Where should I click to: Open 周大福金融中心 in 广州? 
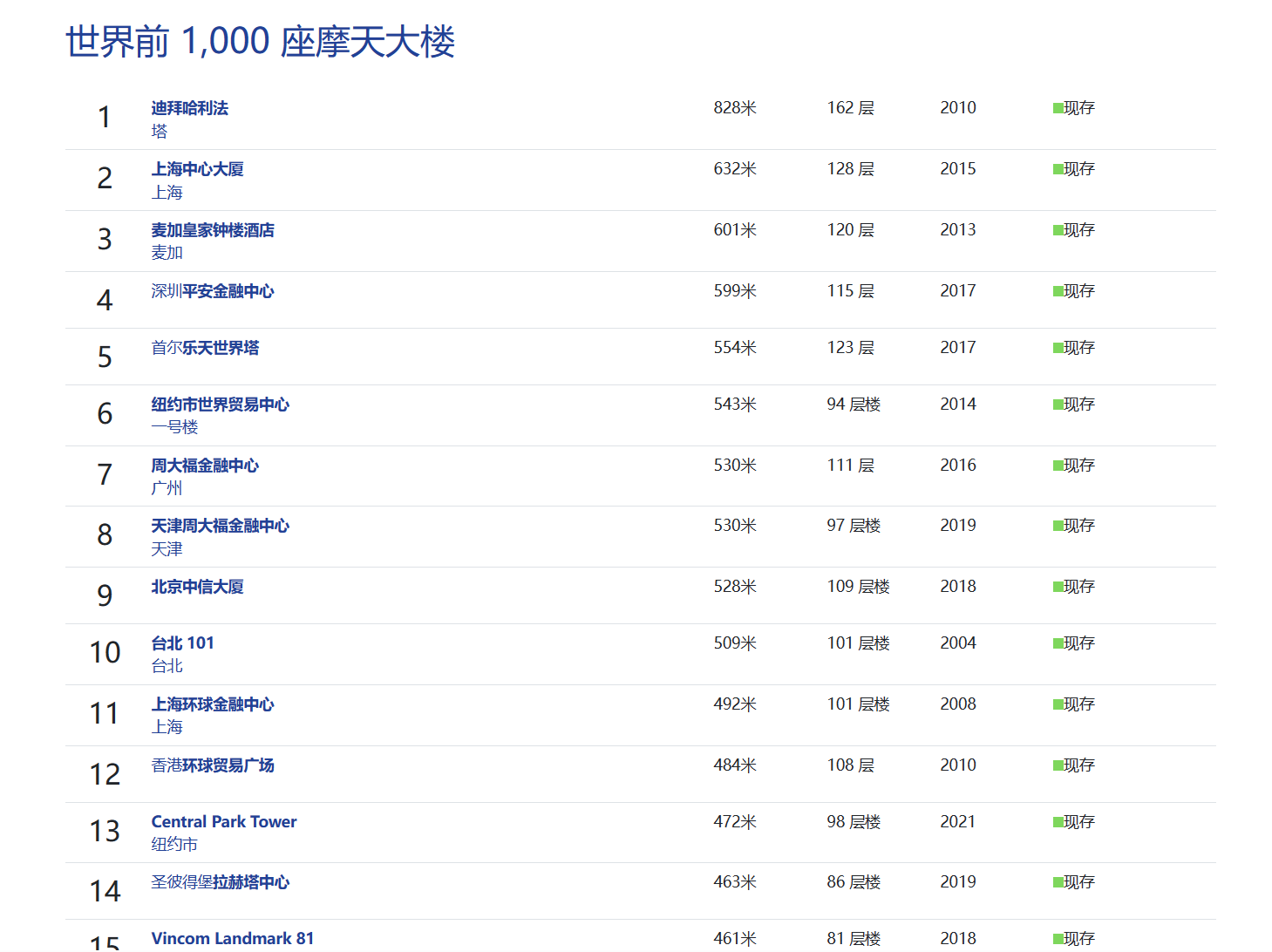205,466
